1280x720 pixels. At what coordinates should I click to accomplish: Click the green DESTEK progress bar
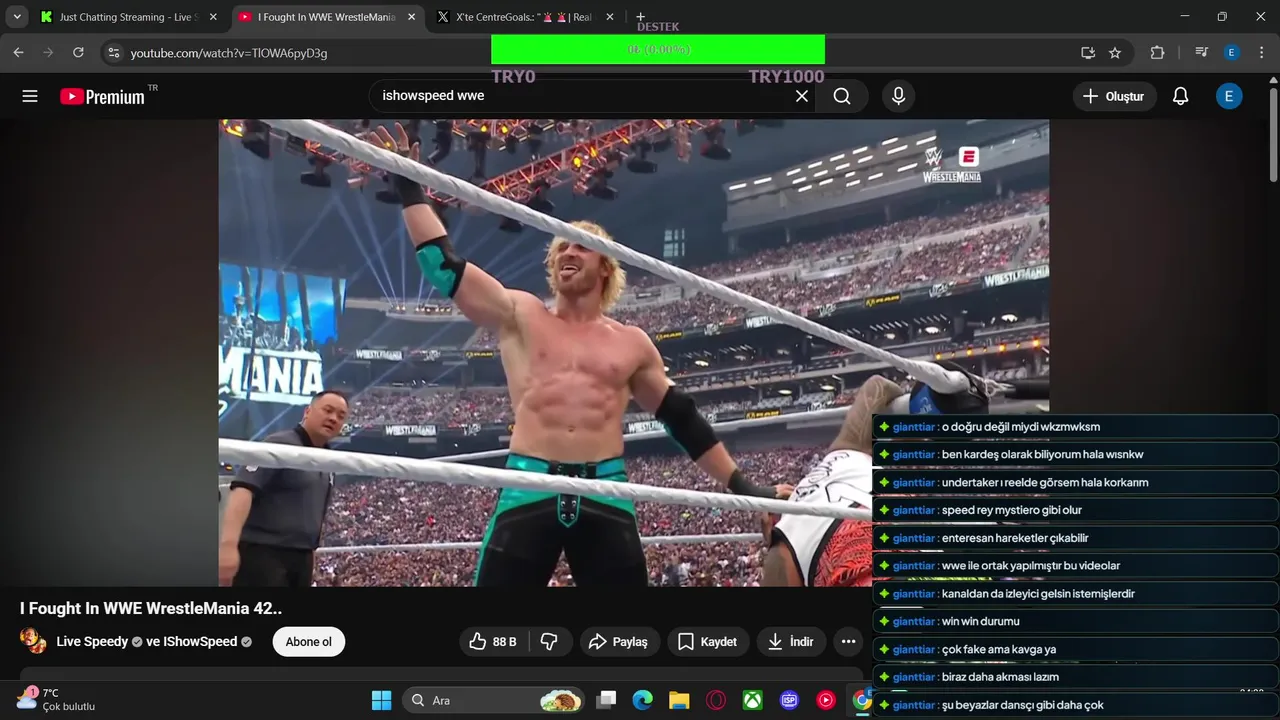[x=658, y=49]
